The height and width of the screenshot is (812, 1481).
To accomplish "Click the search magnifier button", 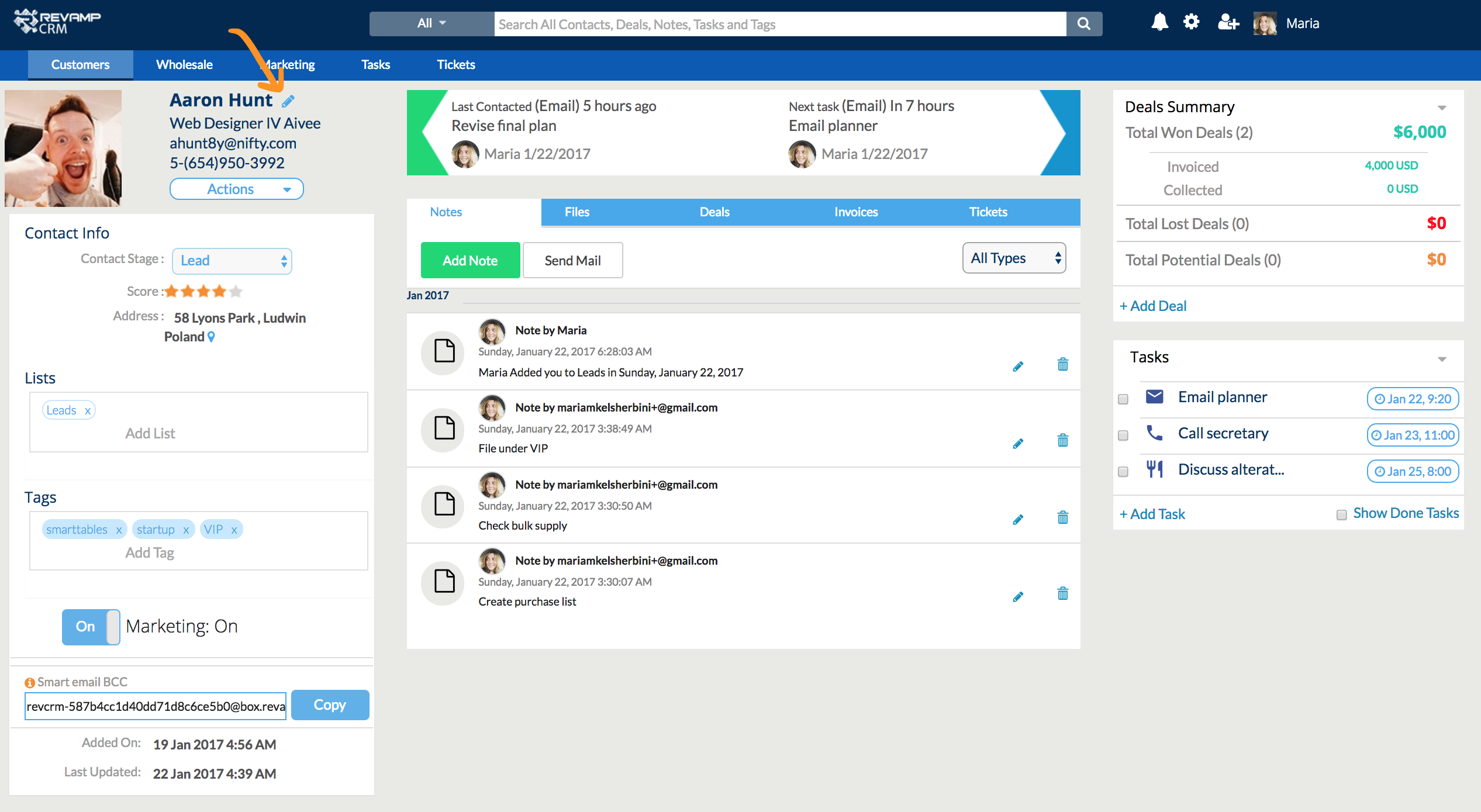I will tap(1084, 24).
